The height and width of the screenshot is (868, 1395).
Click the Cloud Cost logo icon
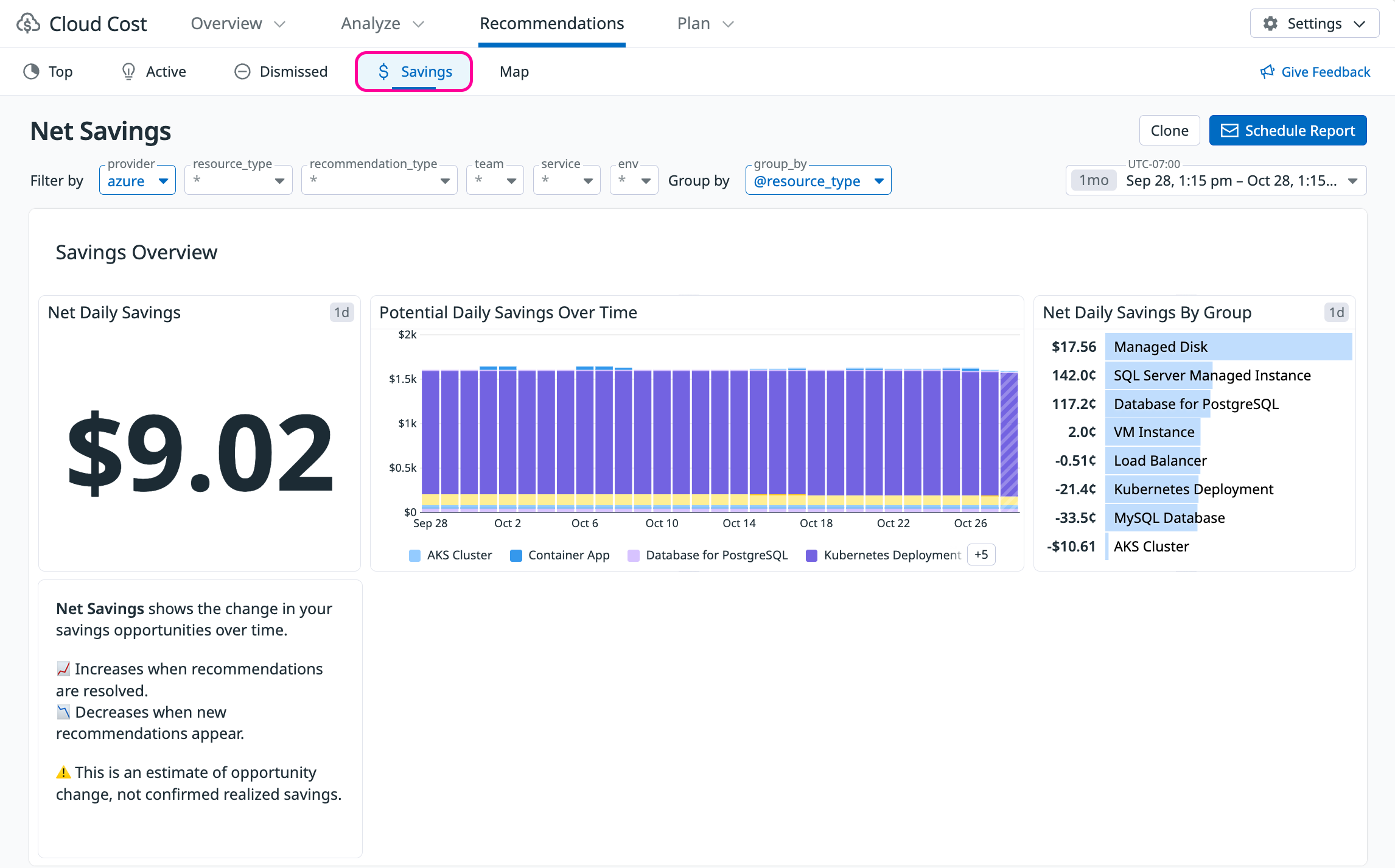coord(29,24)
